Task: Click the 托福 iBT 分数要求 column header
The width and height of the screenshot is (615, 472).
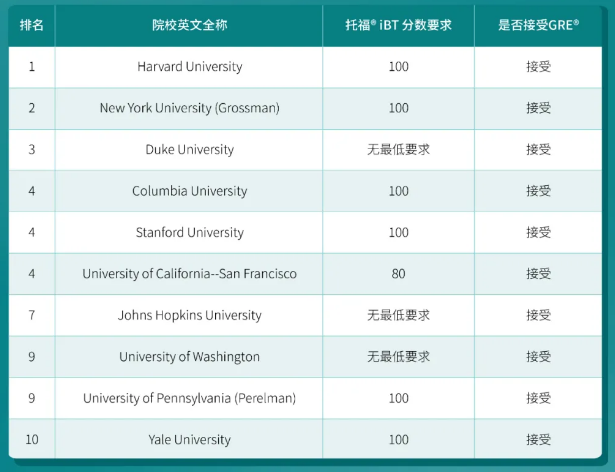Action: pos(398,26)
